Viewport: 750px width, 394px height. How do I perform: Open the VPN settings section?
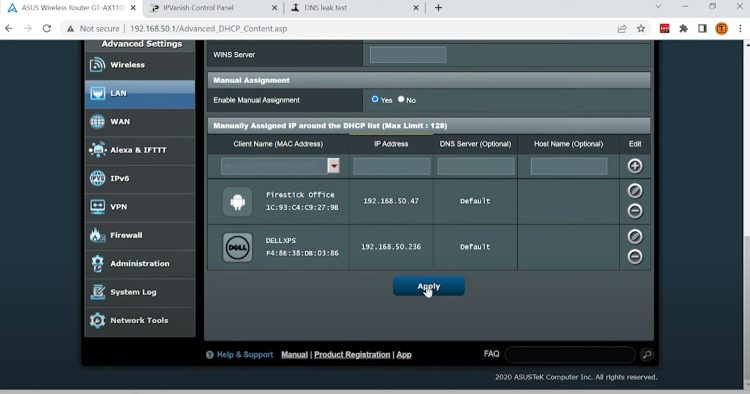140,207
